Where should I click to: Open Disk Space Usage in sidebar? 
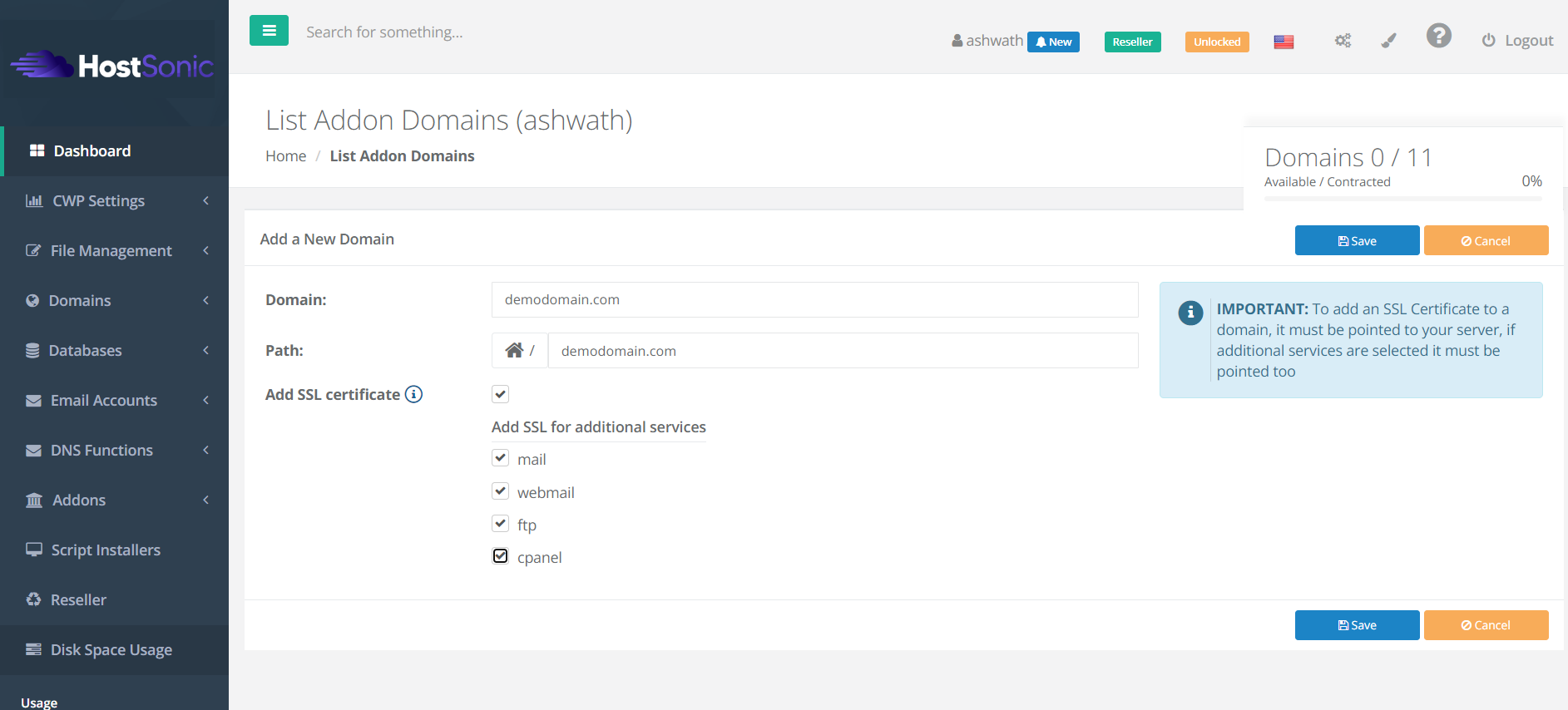click(111, 650)
